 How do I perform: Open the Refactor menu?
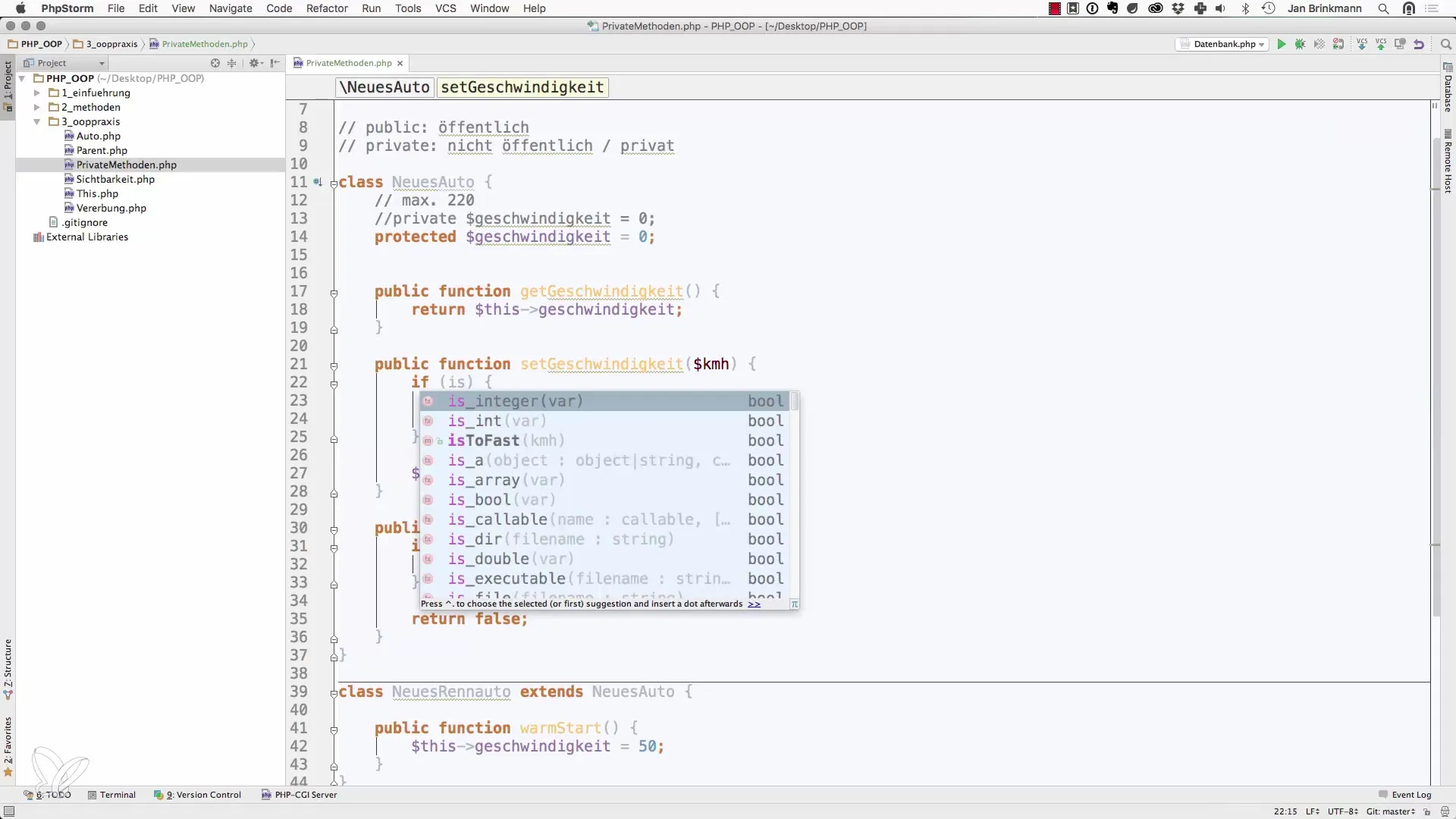coord(327,8)
